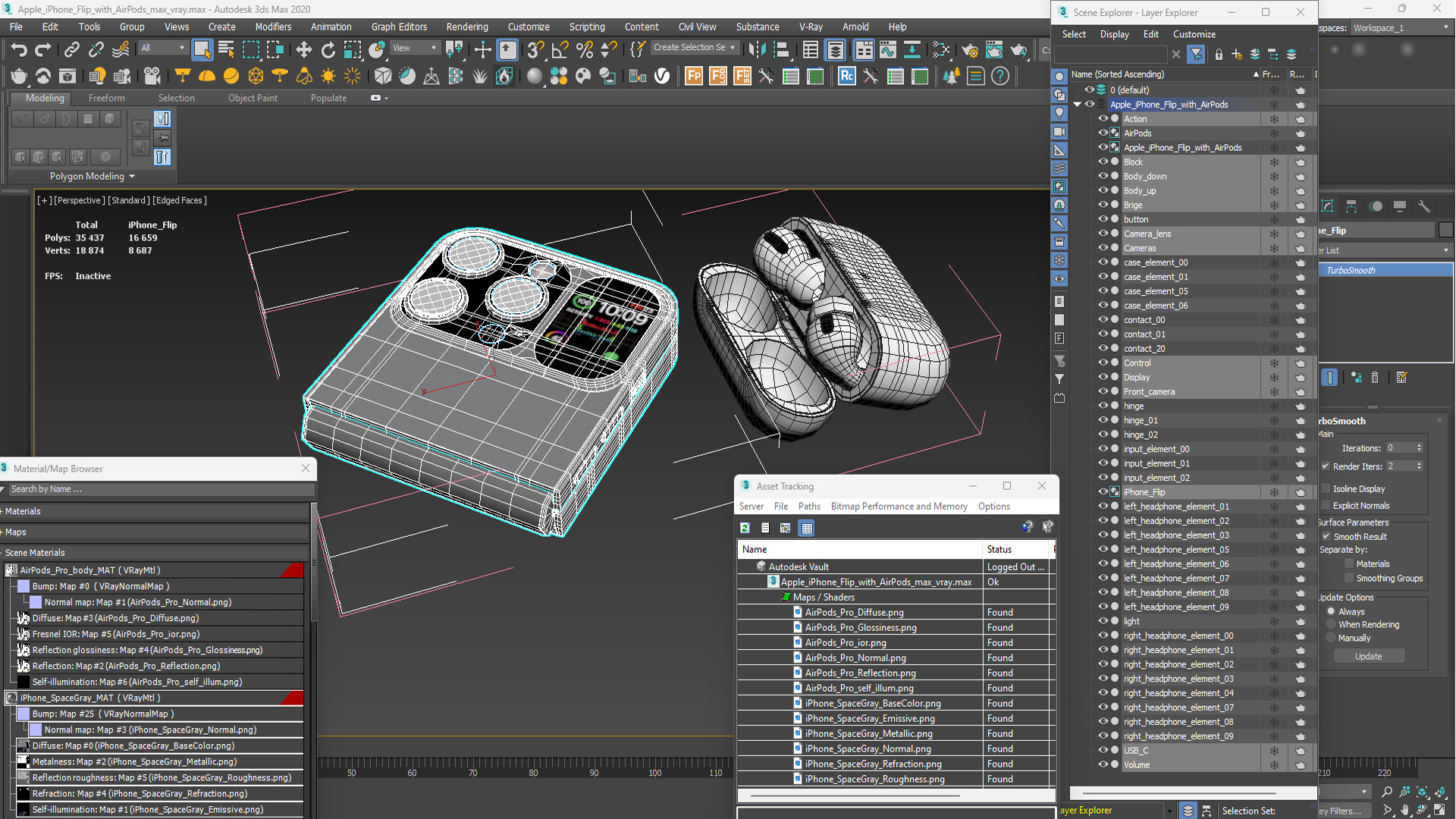Screen dimensions: 1456x819
Task: Click the lock icon in Scene Explorer toolbar
Action: pos(1219,55)
